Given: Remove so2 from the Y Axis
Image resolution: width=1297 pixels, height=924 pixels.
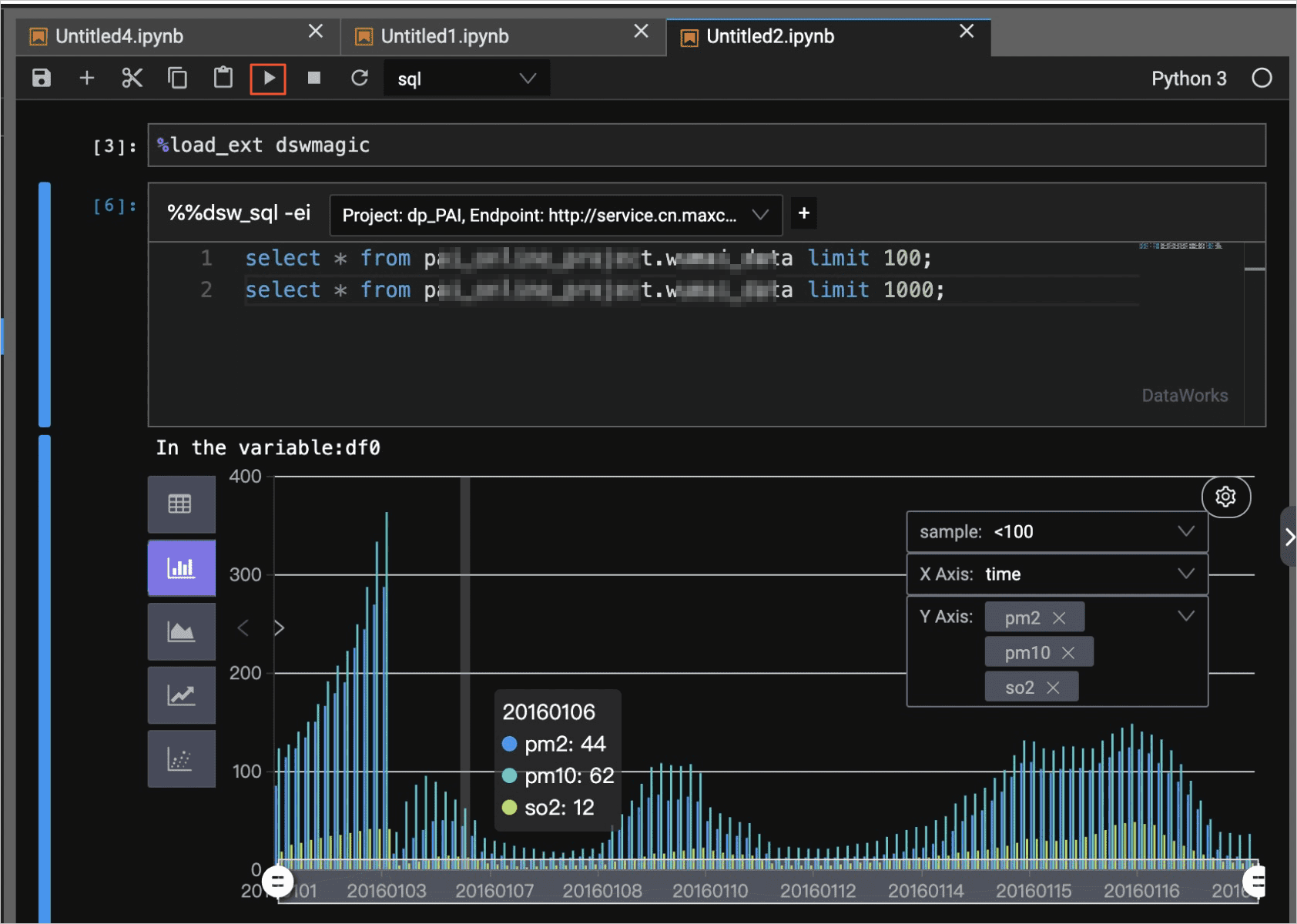Looking at the screenshot, I should (x=1053, y=688).
